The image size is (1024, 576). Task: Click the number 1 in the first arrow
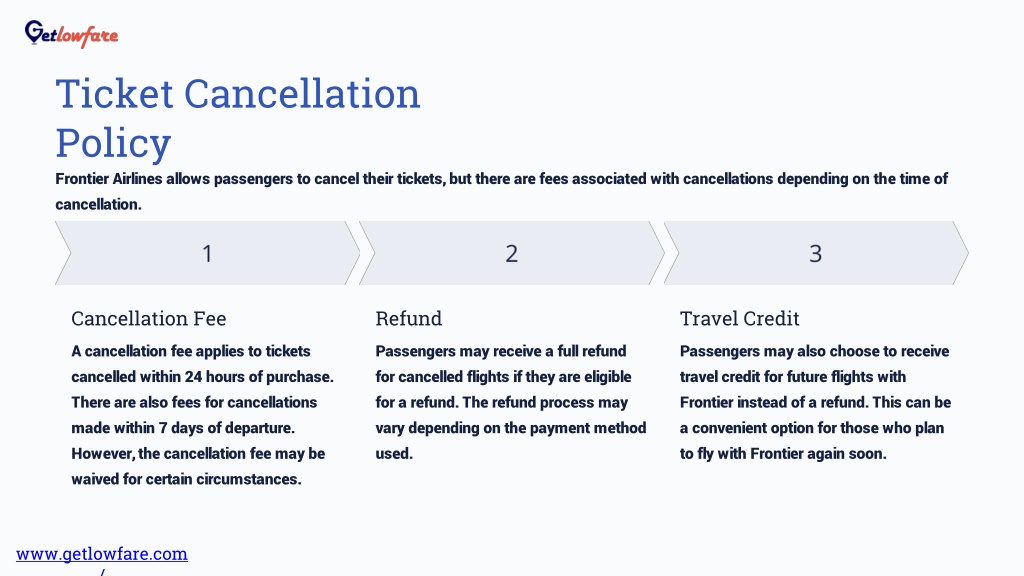click(x=207, y=253)
